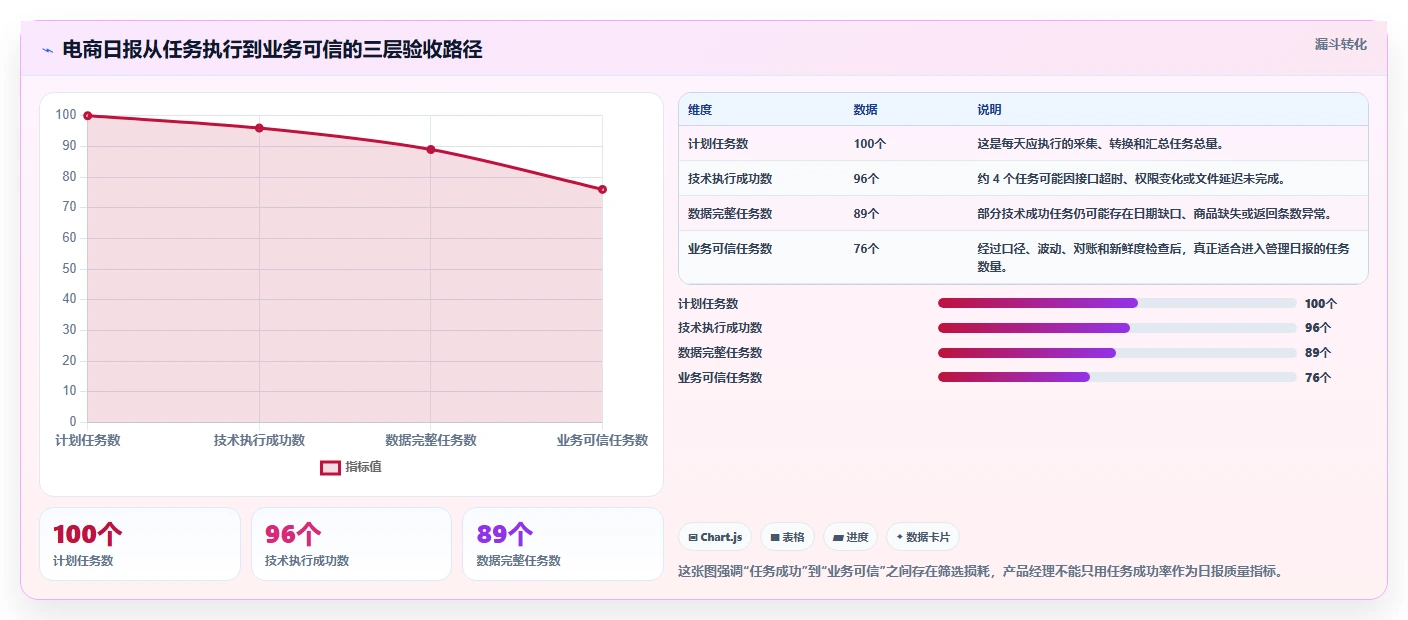Open the 96个 技术执行成功数 data card
The width and height of the screenshot is (1408, 620).
352,544
